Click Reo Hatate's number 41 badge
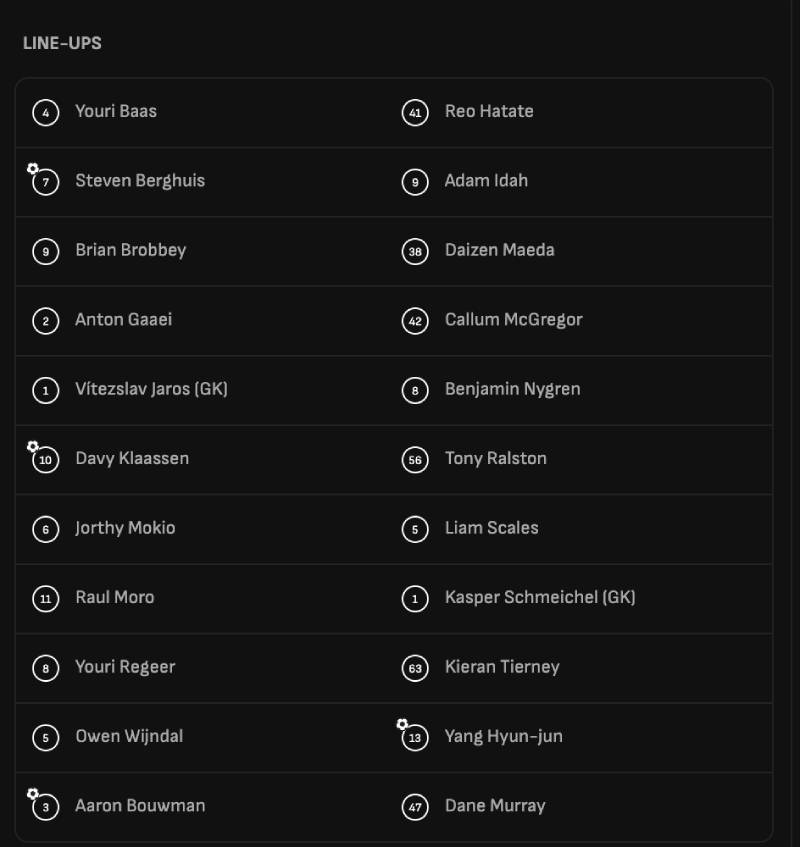 click(415, 112)
